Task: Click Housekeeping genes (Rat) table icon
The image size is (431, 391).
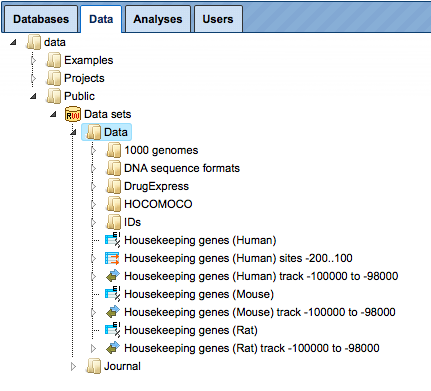Action: [x=113, y=330]
